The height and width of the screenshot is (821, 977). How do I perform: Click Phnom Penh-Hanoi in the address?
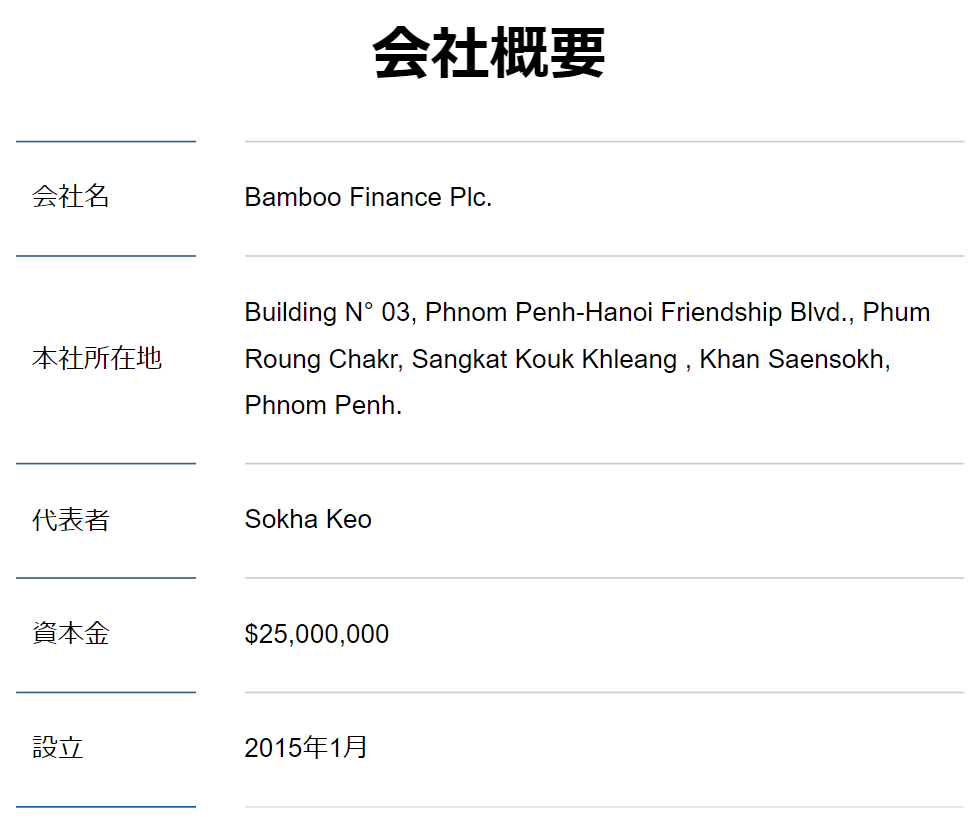pyautogui.click(x=539, y=312)
